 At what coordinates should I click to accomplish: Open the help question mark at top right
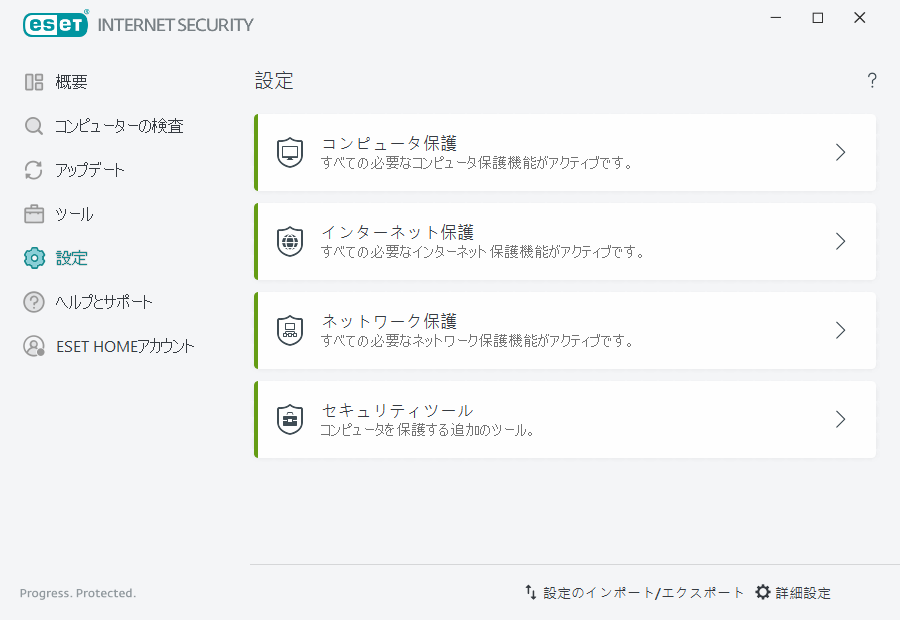(x=871, y=80)
